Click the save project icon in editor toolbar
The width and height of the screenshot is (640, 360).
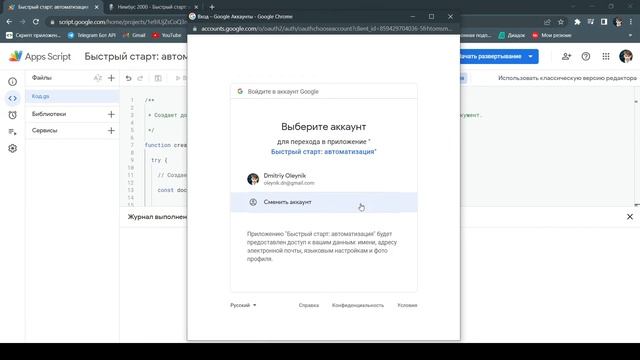(x=158, y=78)
